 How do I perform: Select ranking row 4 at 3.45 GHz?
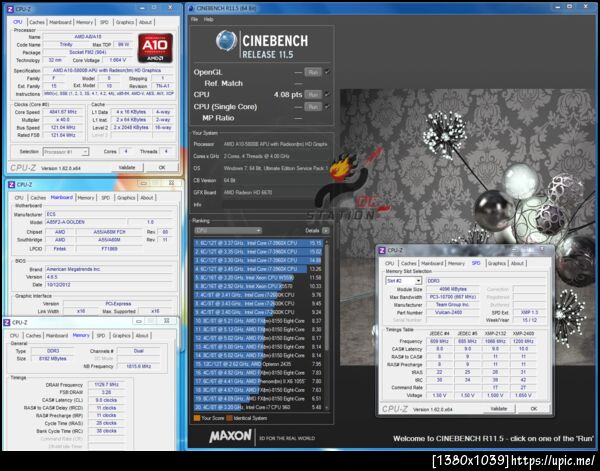click(259, 269)
